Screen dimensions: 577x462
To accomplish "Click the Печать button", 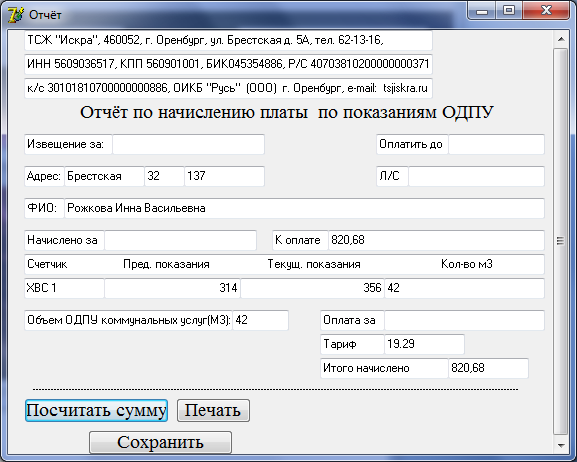I will [213, 410].
